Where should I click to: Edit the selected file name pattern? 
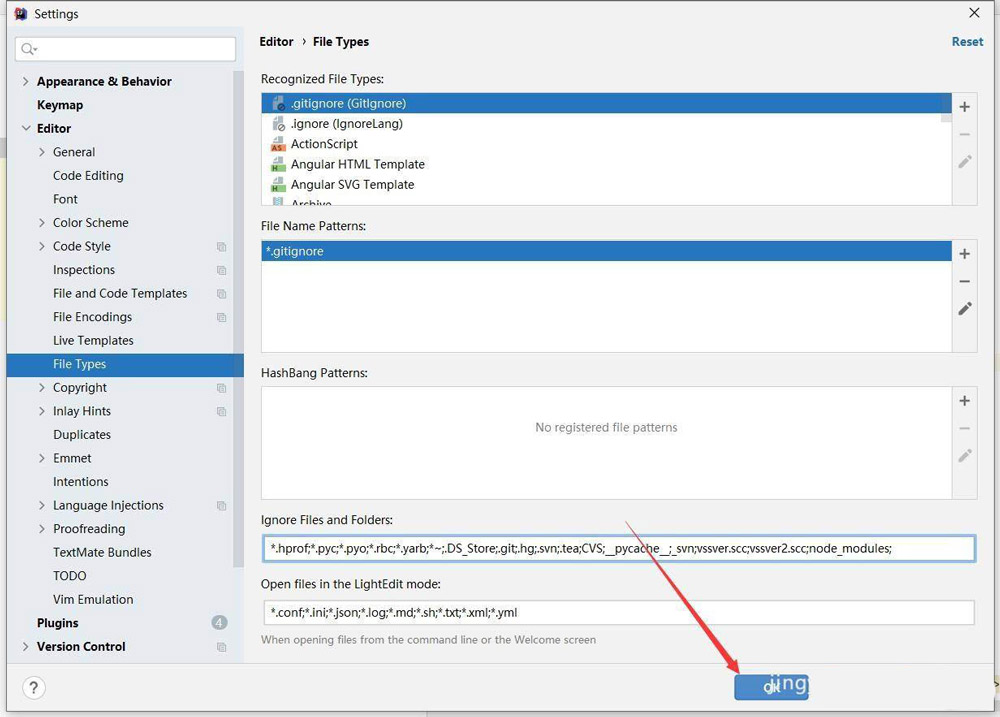[x=964, y=309]
